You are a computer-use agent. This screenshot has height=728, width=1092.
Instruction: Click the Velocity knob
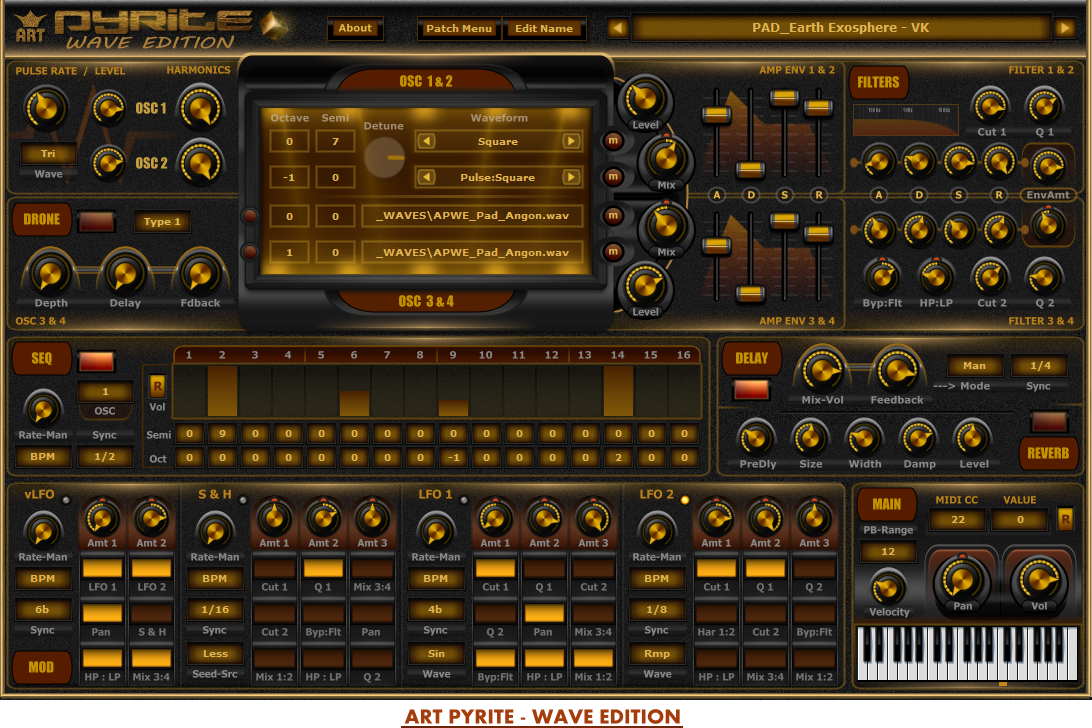(888, 587)
